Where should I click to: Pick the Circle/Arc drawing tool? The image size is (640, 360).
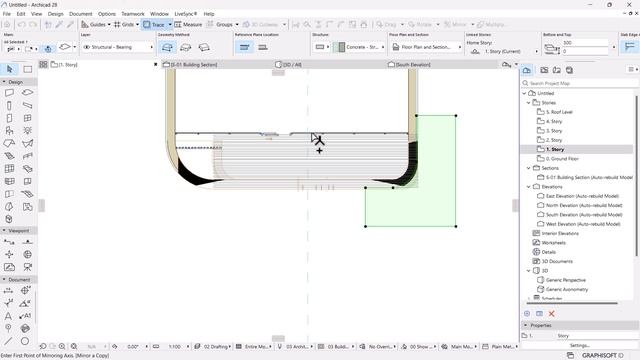[25, 341]
